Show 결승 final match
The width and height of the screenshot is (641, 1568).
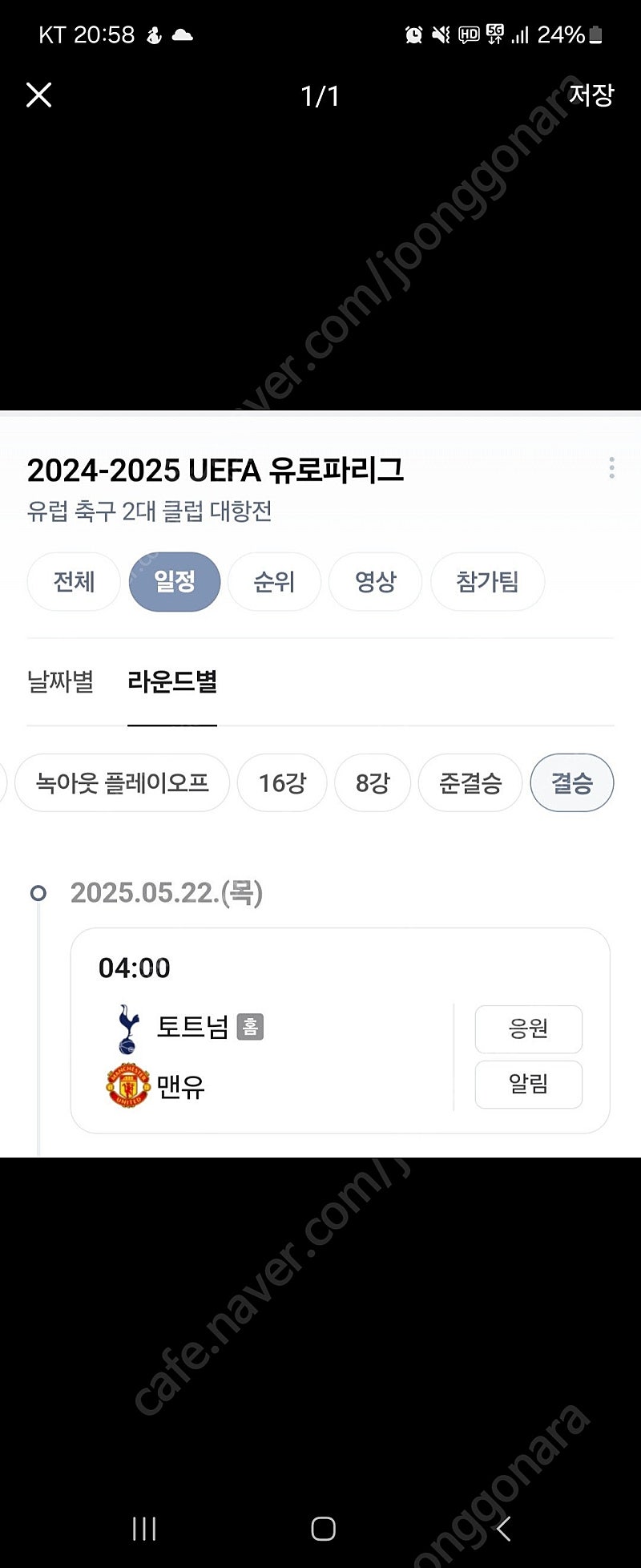click(x=572, y=782)
